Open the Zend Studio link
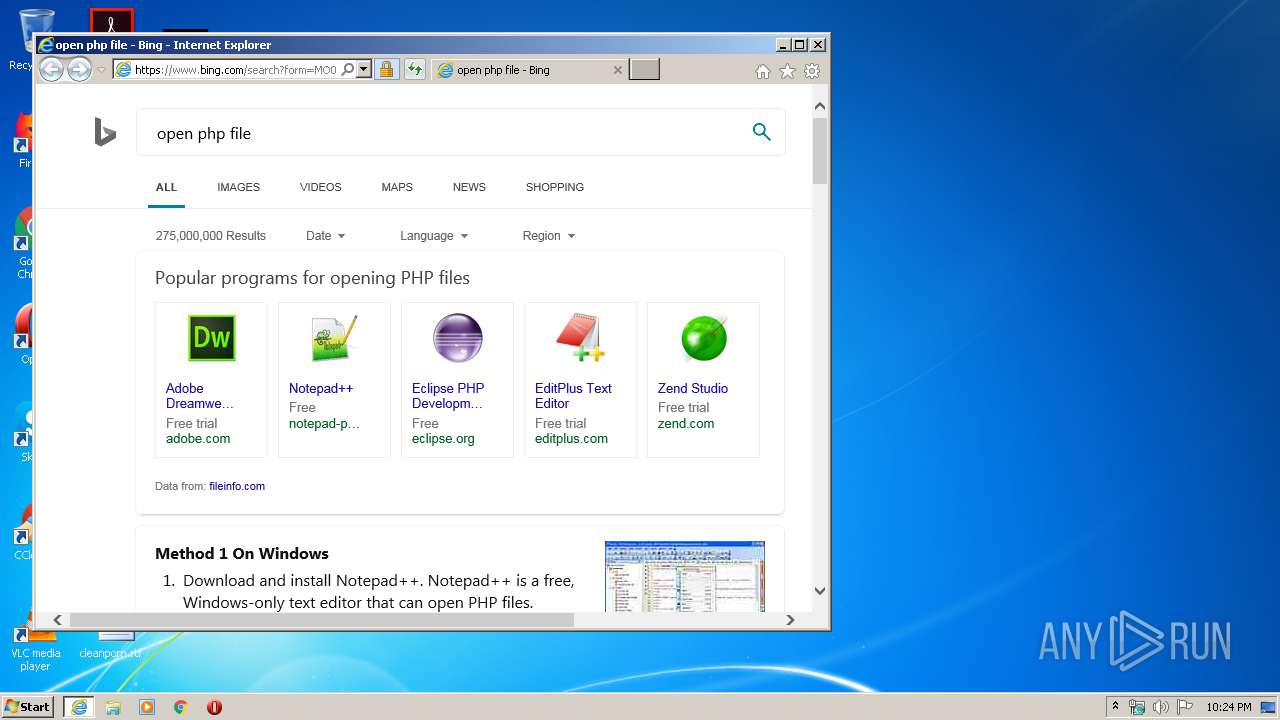The image size is (1280, 720). tap(693, 388)
